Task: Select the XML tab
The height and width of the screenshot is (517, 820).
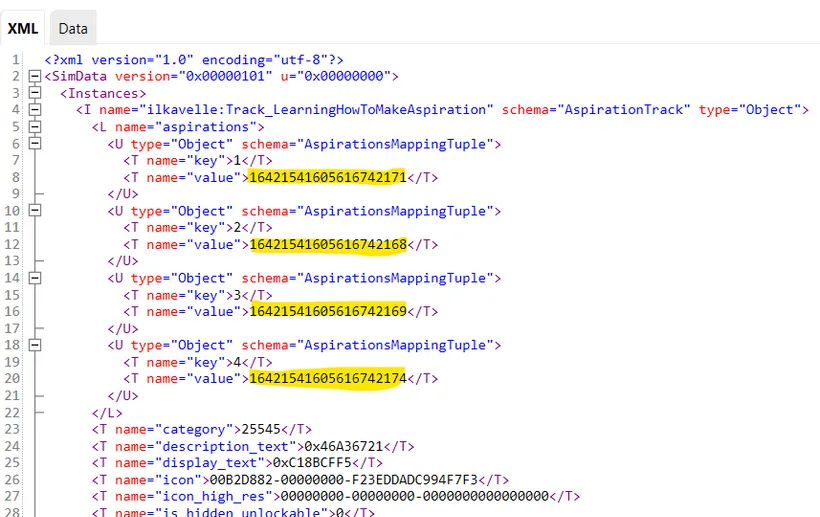Action: (x=23, y=29)
